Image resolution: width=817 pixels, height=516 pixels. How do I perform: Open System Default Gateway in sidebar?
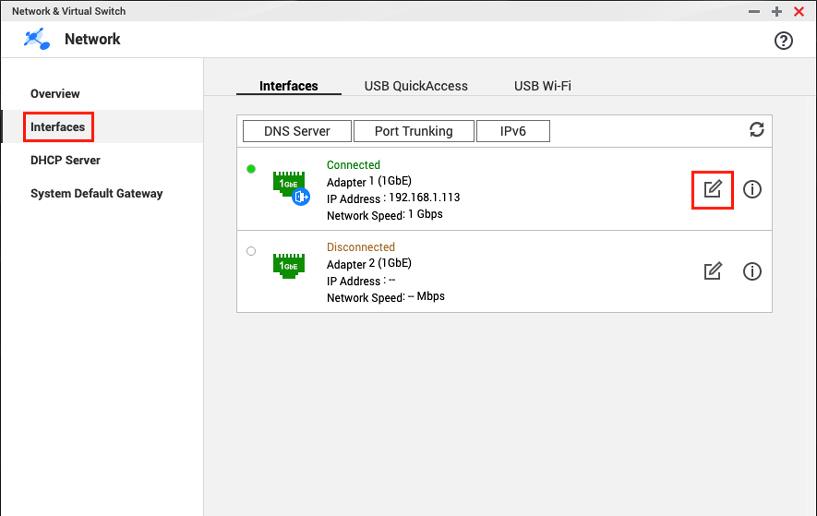coord(96,194)
